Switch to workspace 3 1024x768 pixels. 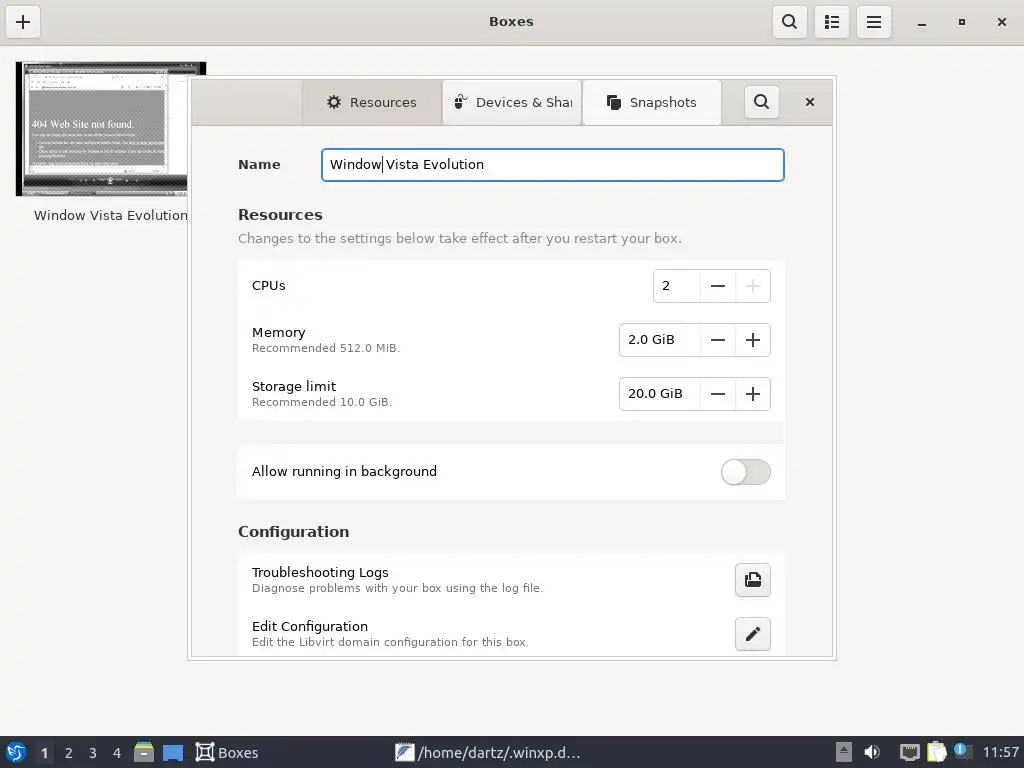pos(93,753)
